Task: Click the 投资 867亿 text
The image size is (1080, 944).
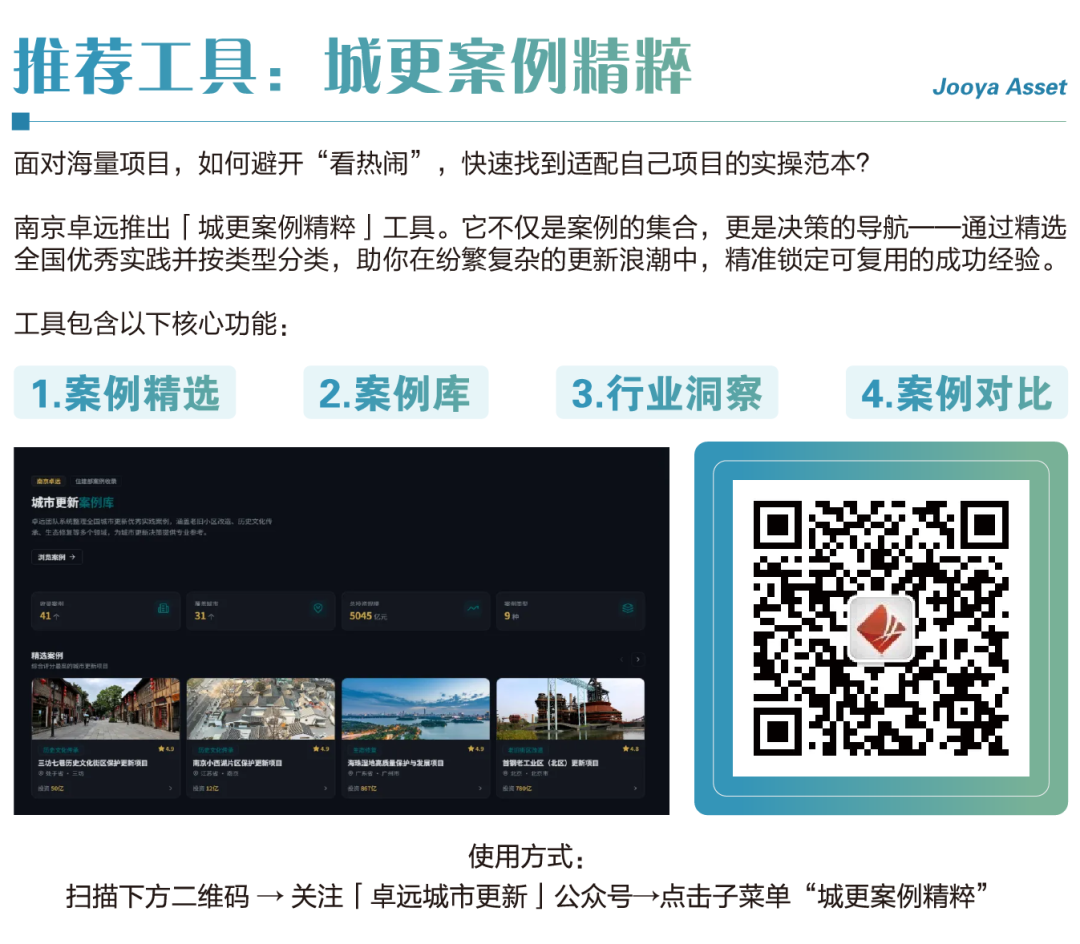Action: [x=362, y=788]
